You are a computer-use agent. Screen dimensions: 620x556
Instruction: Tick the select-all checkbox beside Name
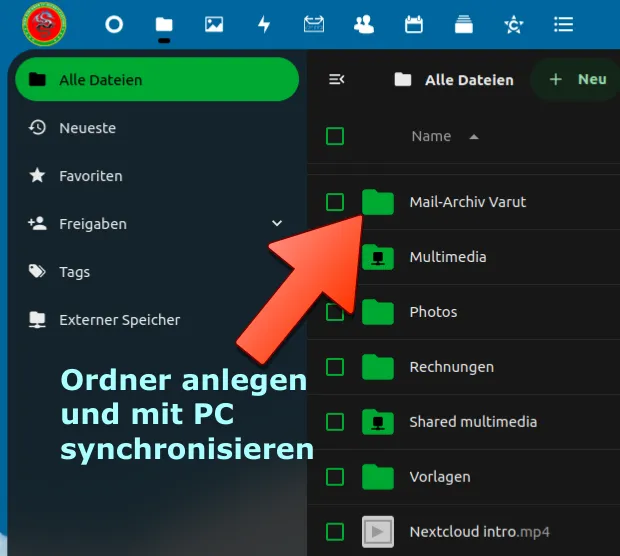pos(335,136)
